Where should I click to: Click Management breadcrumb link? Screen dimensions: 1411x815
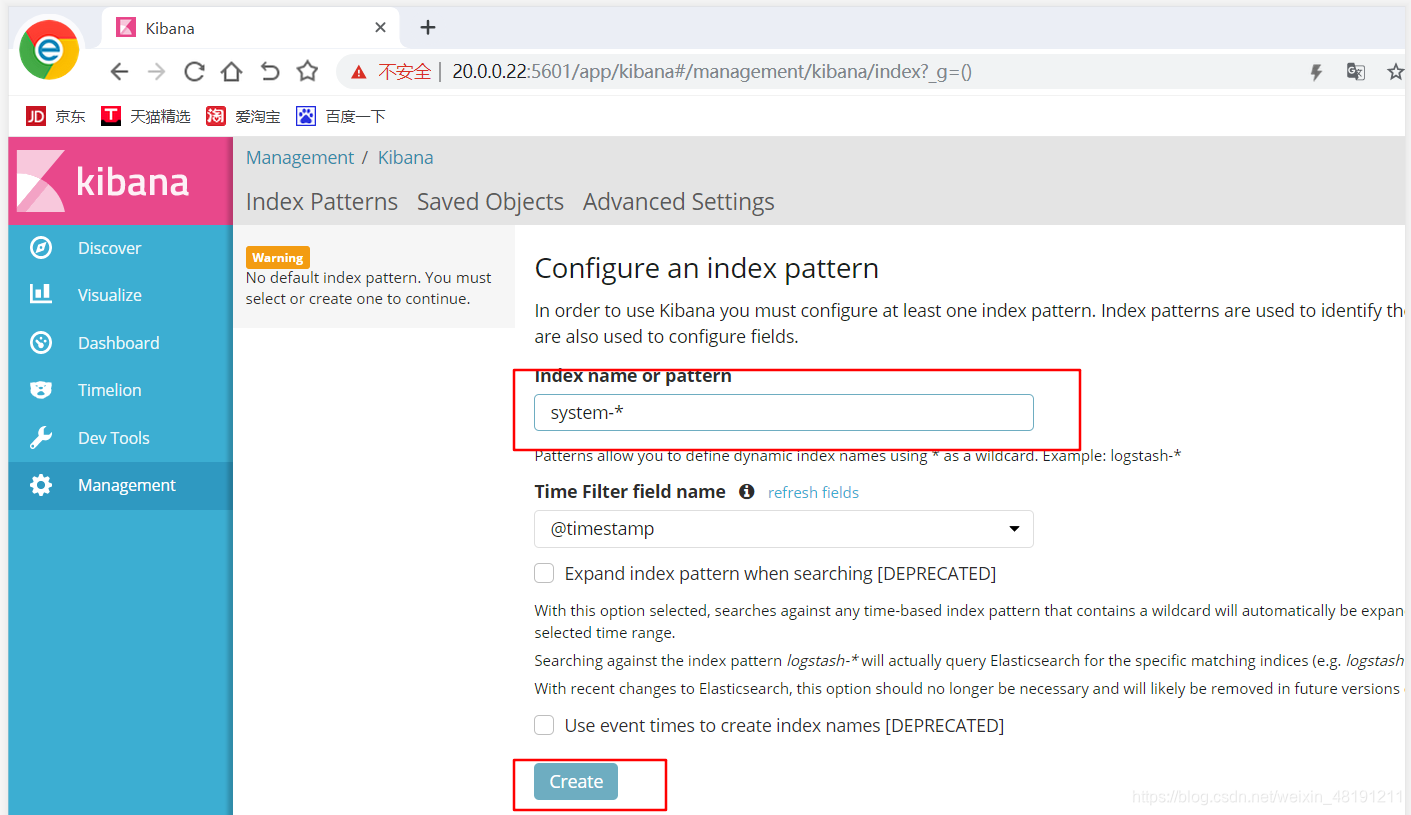click(x=300, y=157)
